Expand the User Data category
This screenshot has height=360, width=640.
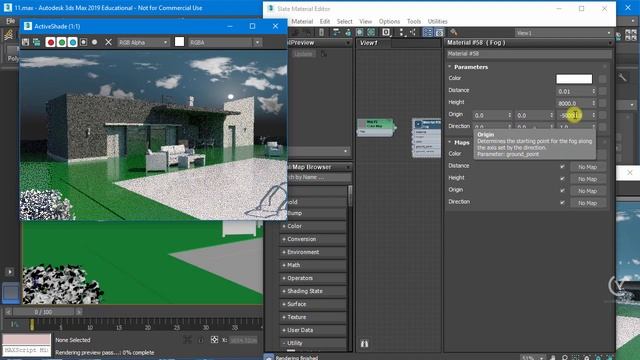click(313, 330)
